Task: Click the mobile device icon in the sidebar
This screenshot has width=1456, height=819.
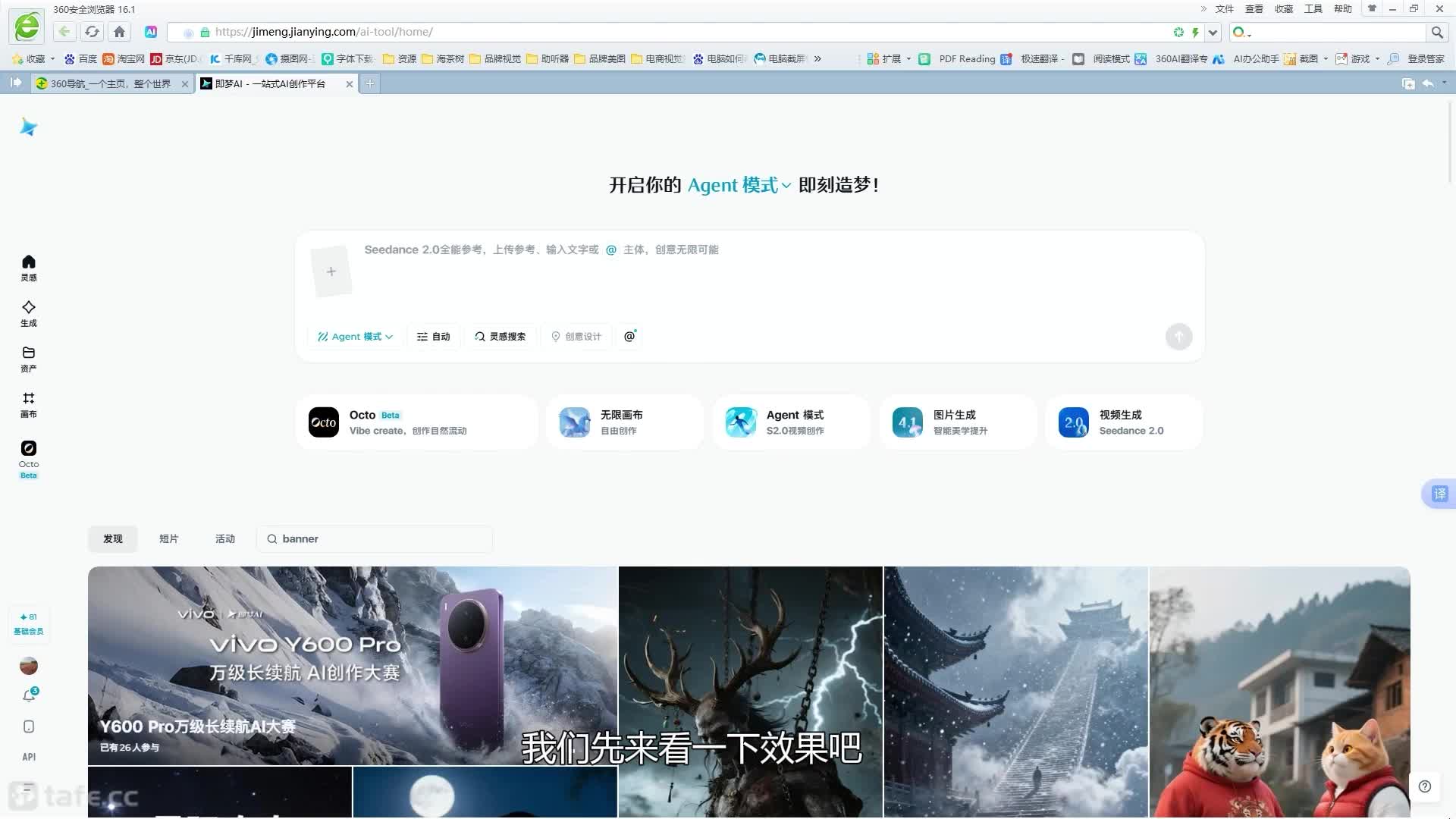Action: click(29, 726)
